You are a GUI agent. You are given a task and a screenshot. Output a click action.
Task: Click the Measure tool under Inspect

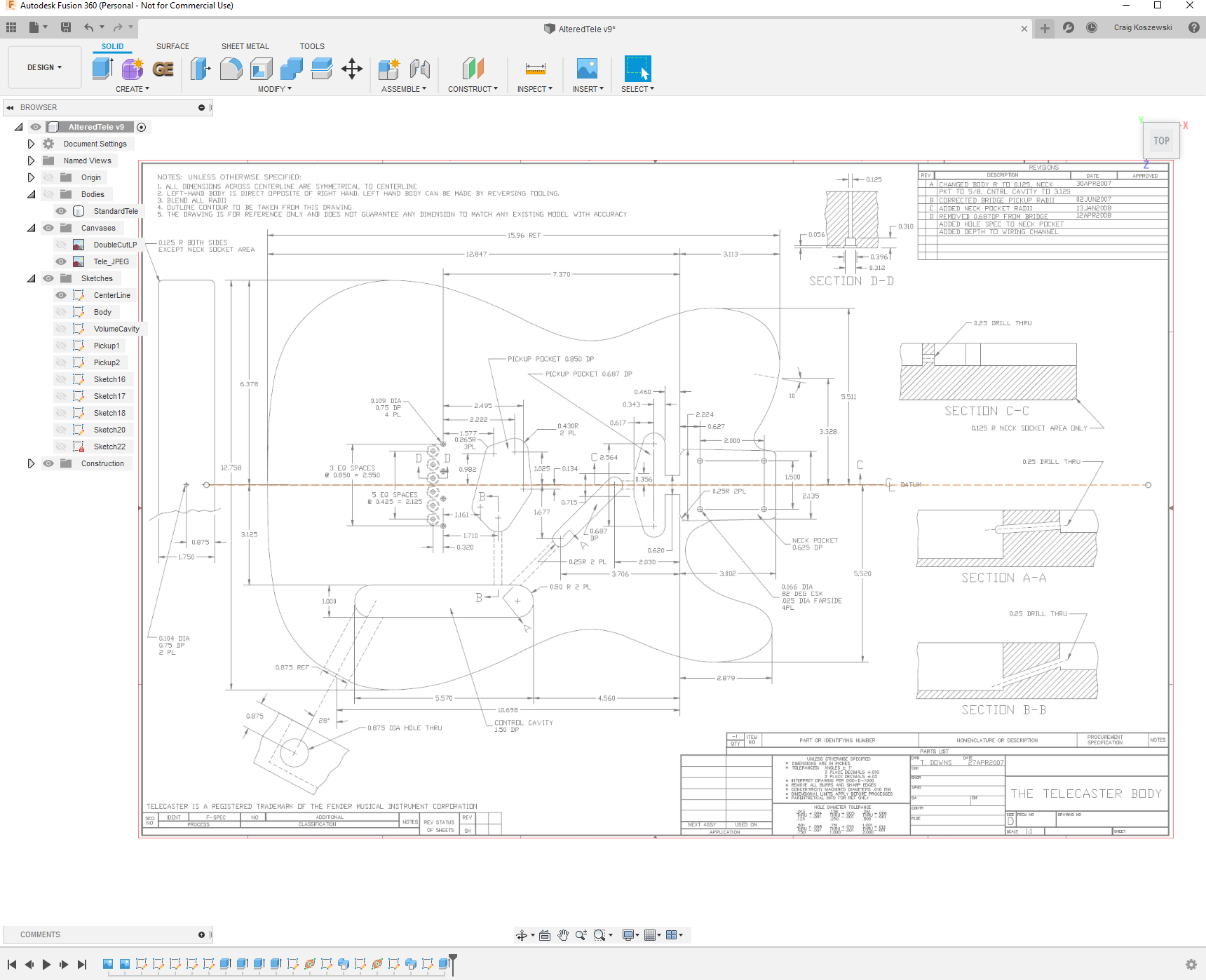[535, 69]
